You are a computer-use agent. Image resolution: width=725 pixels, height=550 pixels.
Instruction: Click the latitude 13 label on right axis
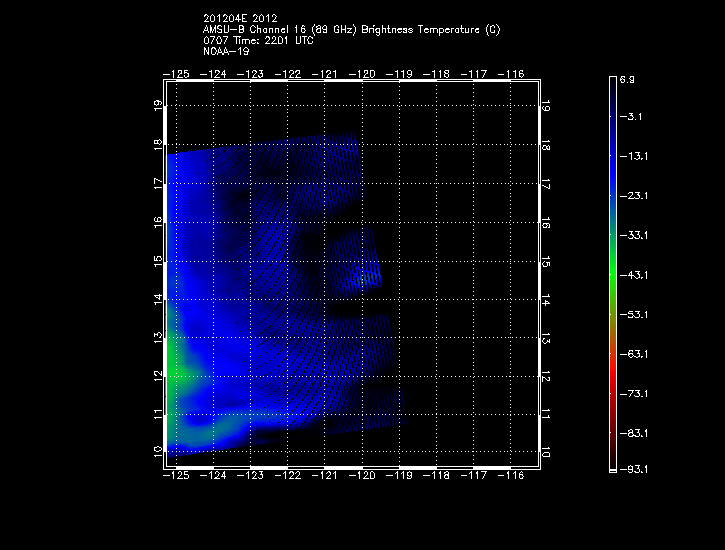click(546, 338)
